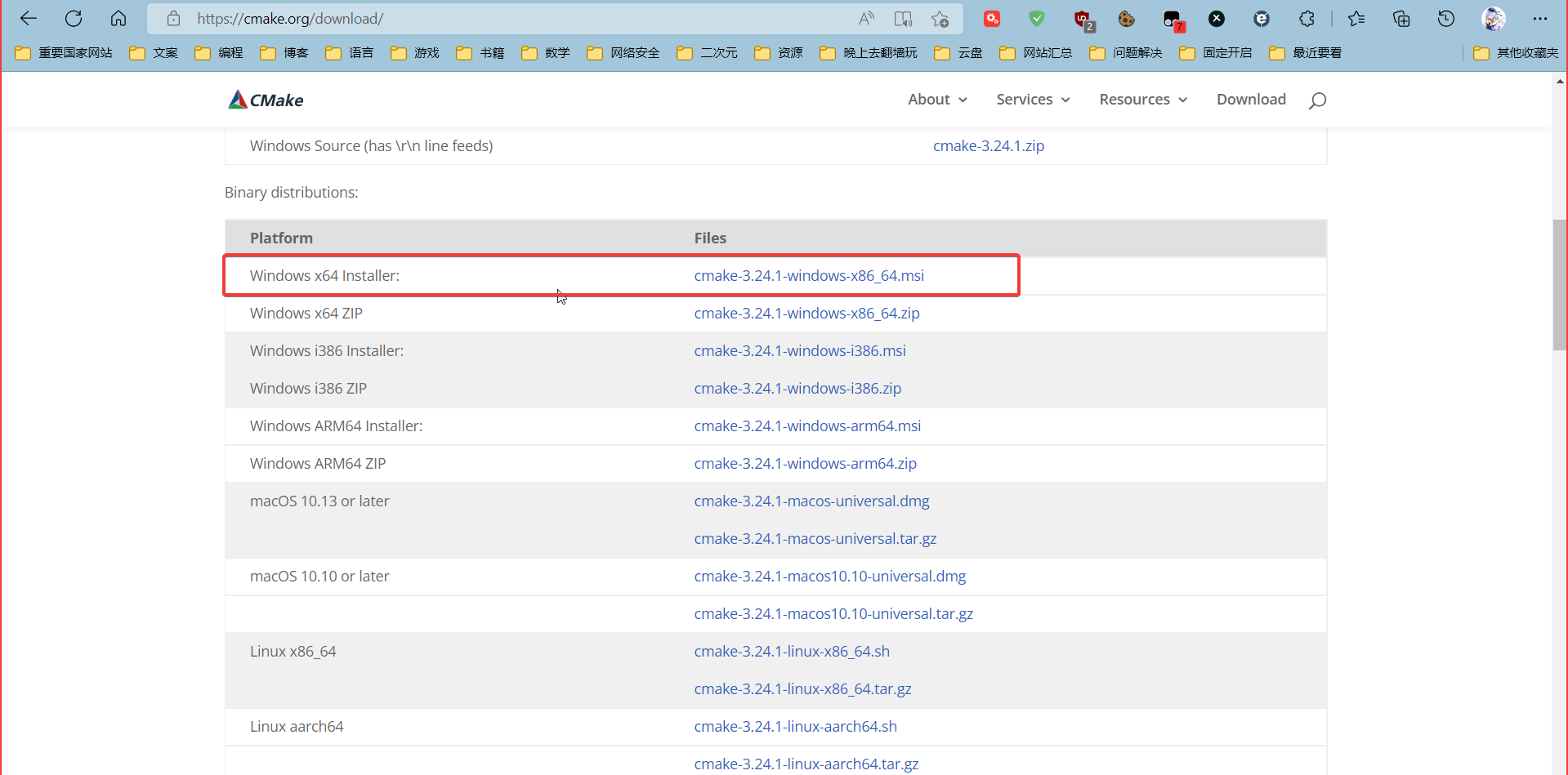Open the 网站汇总 bookmark folder

pyautogui.click(x=1036, y=53)
